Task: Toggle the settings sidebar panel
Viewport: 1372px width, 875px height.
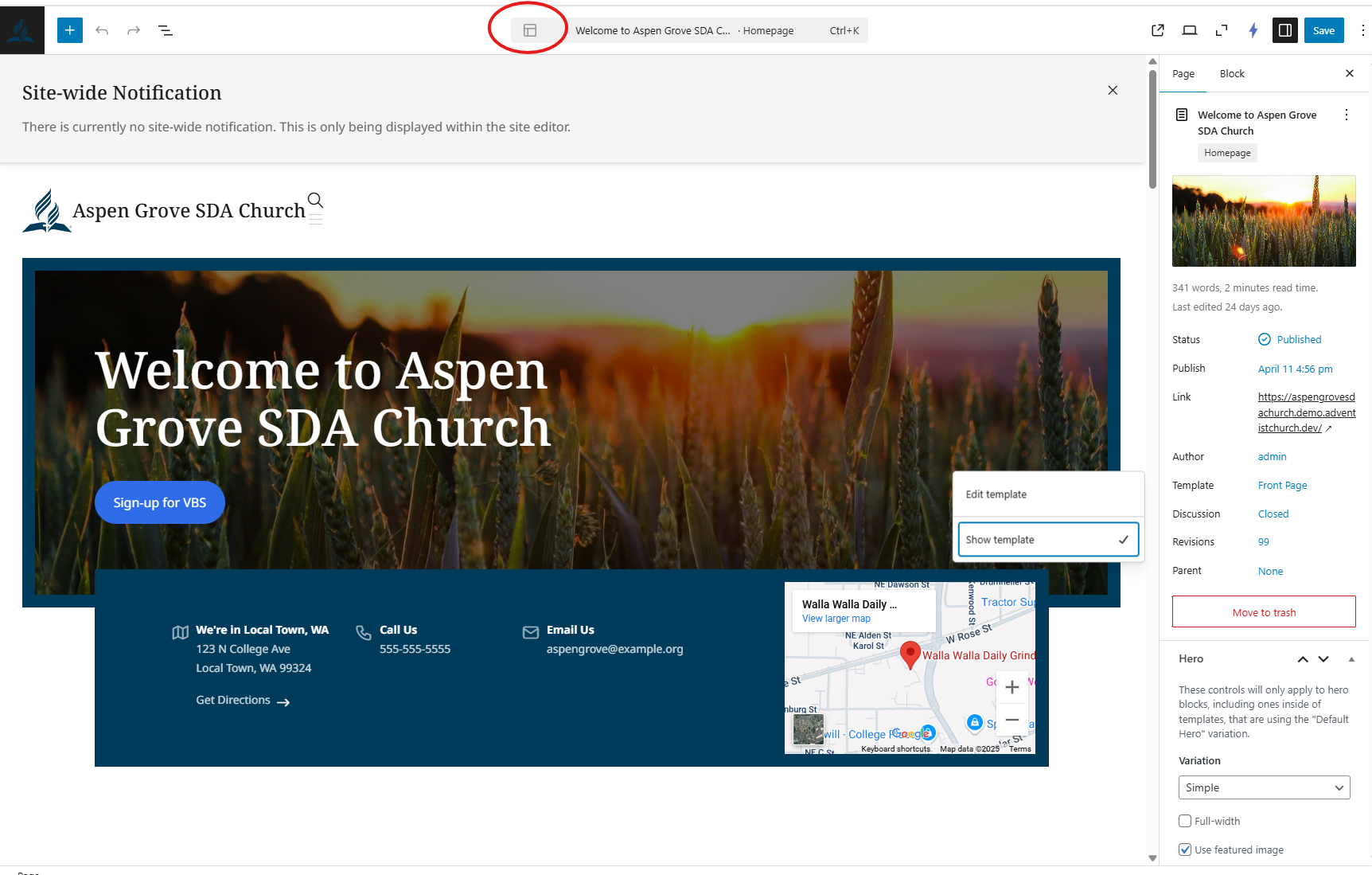Action: pyautogui.click(x=1285, y=30)
